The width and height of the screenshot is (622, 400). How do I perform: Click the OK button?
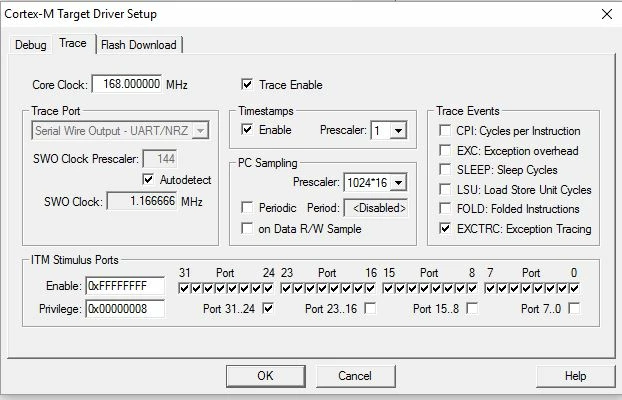(x=265, y=376)
